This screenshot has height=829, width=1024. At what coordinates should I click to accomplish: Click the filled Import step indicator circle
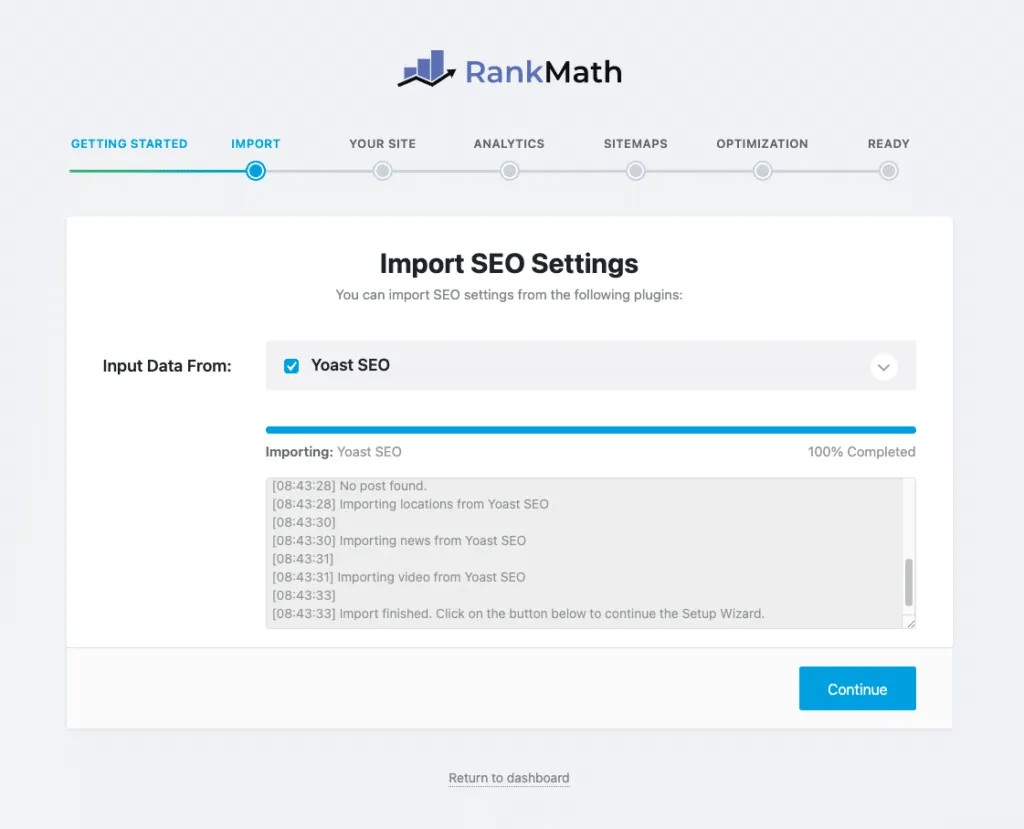(255, 171)
